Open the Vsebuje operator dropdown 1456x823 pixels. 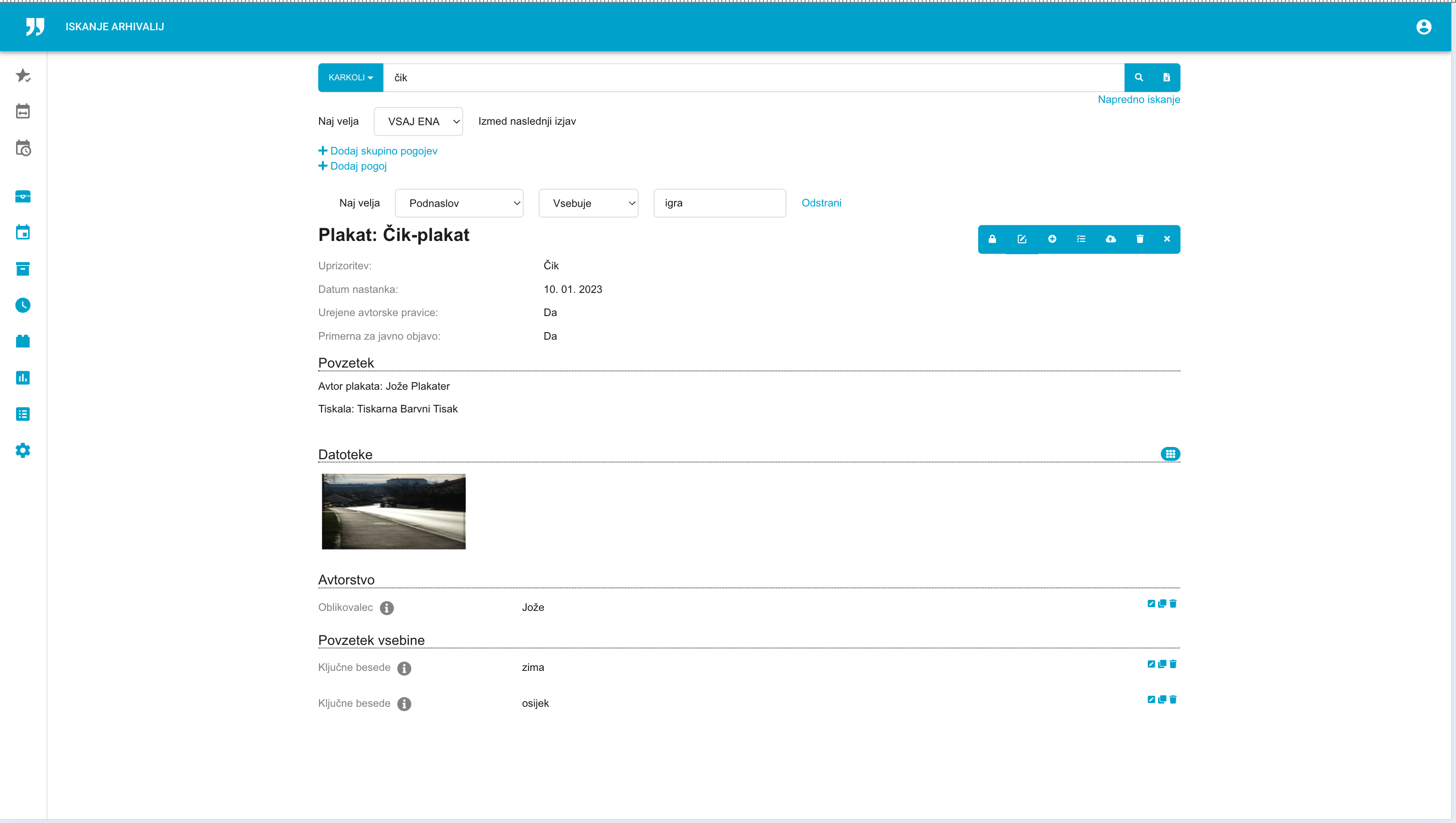pos(588,203)
